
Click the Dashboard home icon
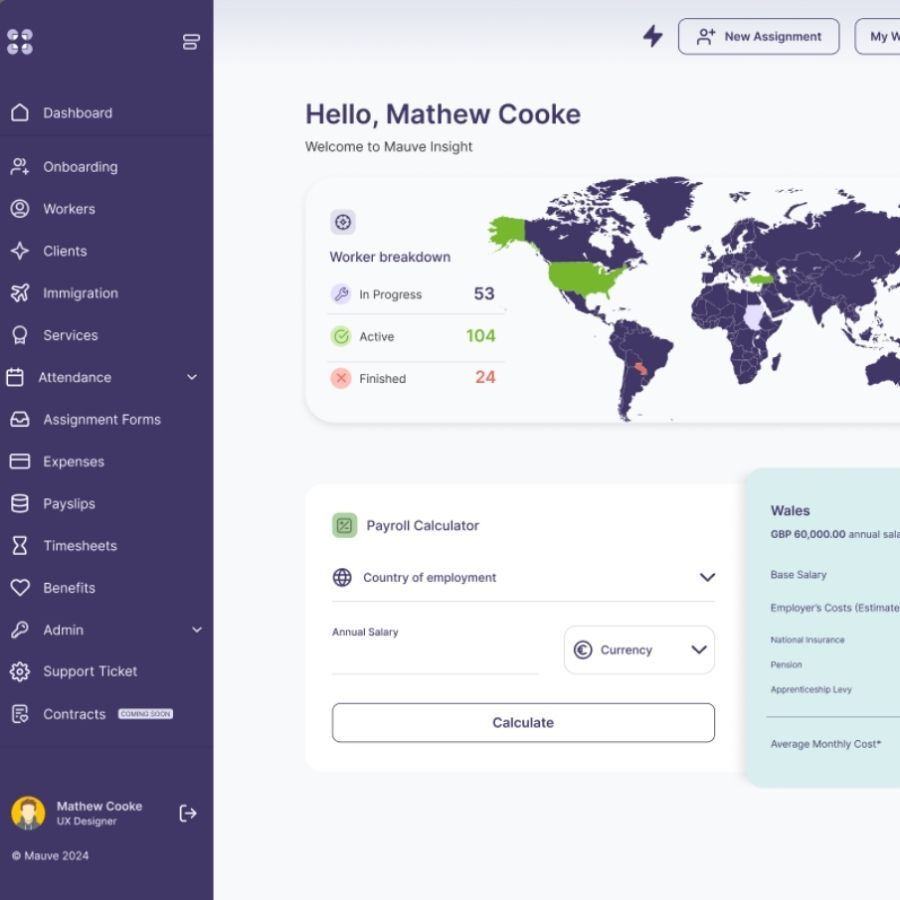(x=20, y=112)
